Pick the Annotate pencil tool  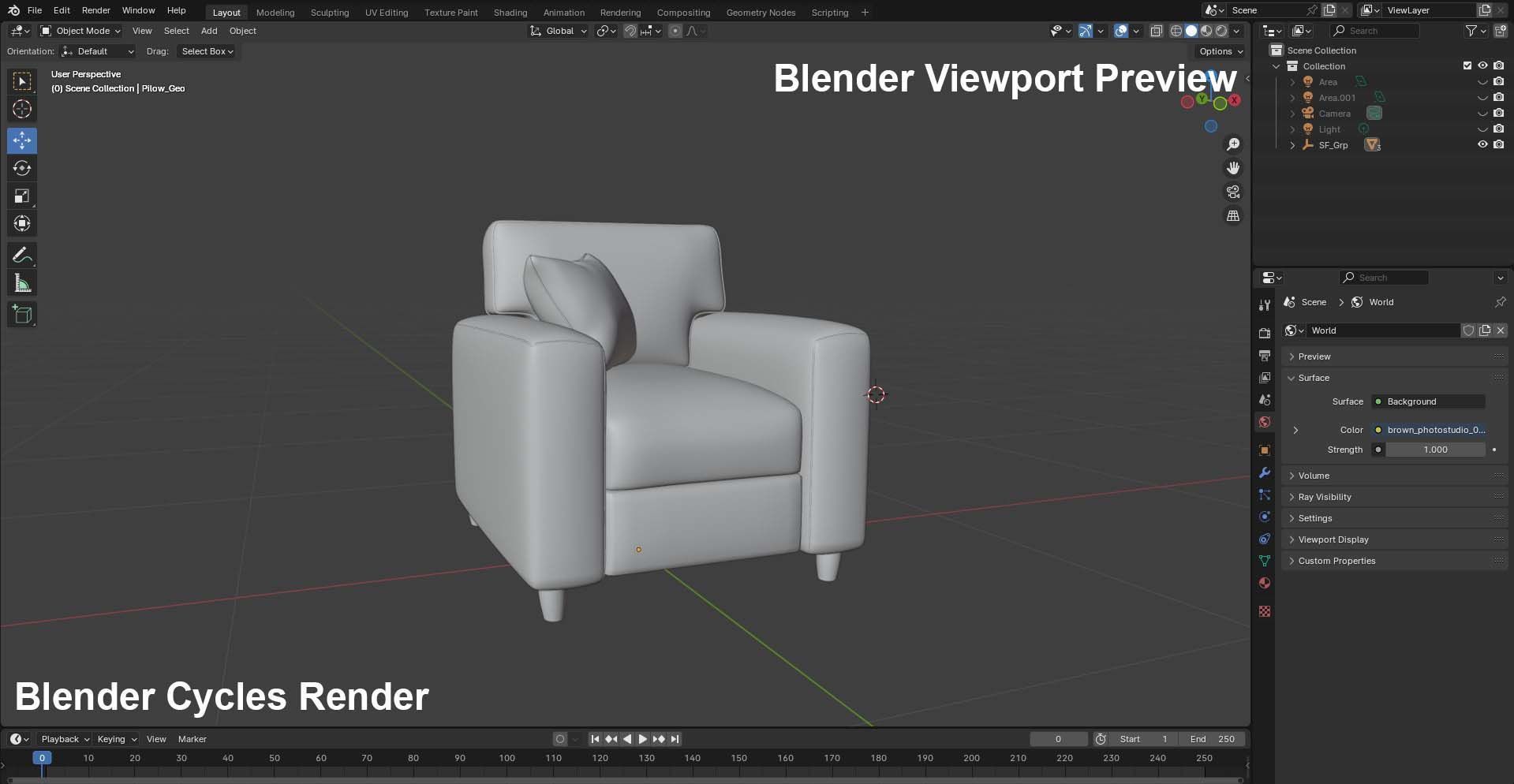(x=22, y=256)
